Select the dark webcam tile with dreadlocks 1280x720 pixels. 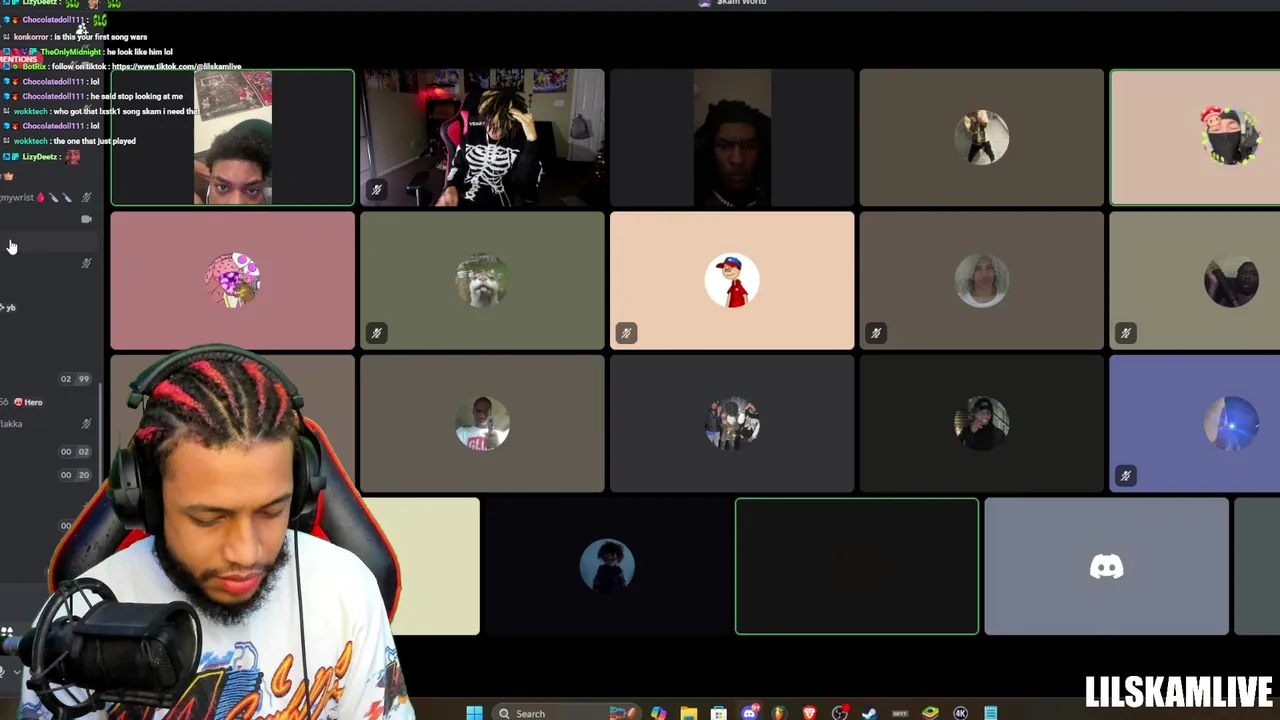[x=732, y=137]
